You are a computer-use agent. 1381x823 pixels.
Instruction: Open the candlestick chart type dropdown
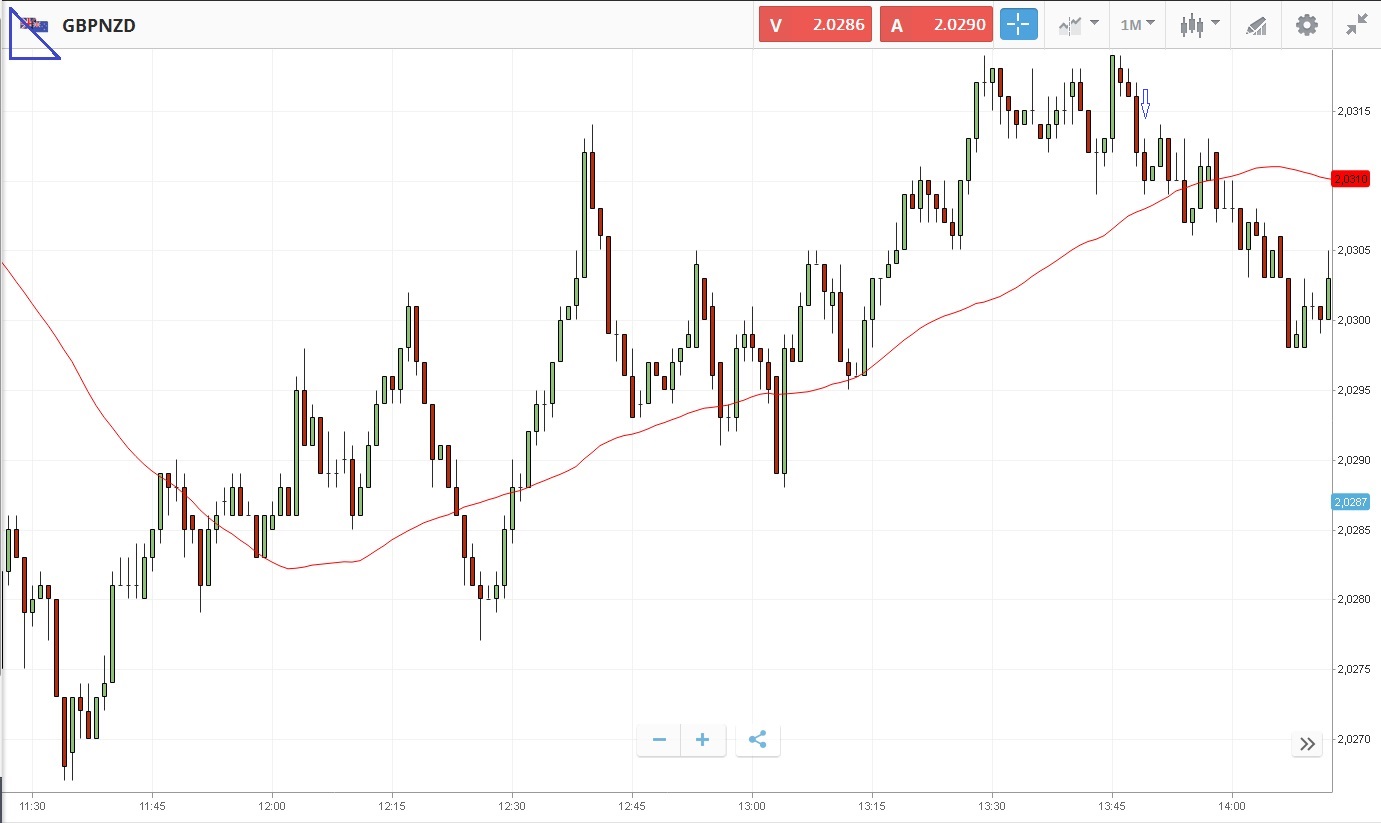pos(1199,25)
